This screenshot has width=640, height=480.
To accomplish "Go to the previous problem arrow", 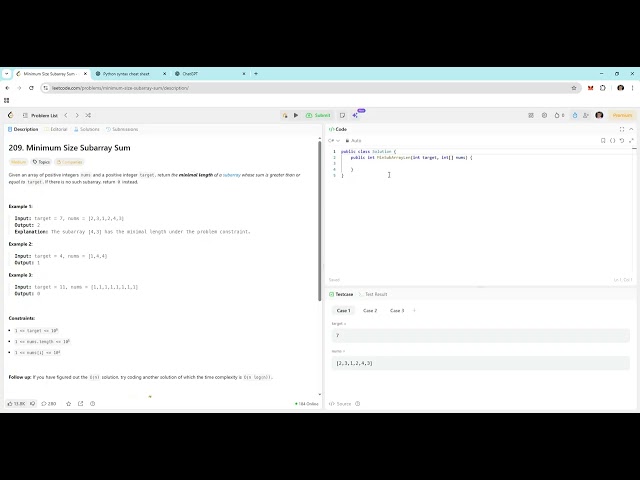I will click(x=66, y=116).
